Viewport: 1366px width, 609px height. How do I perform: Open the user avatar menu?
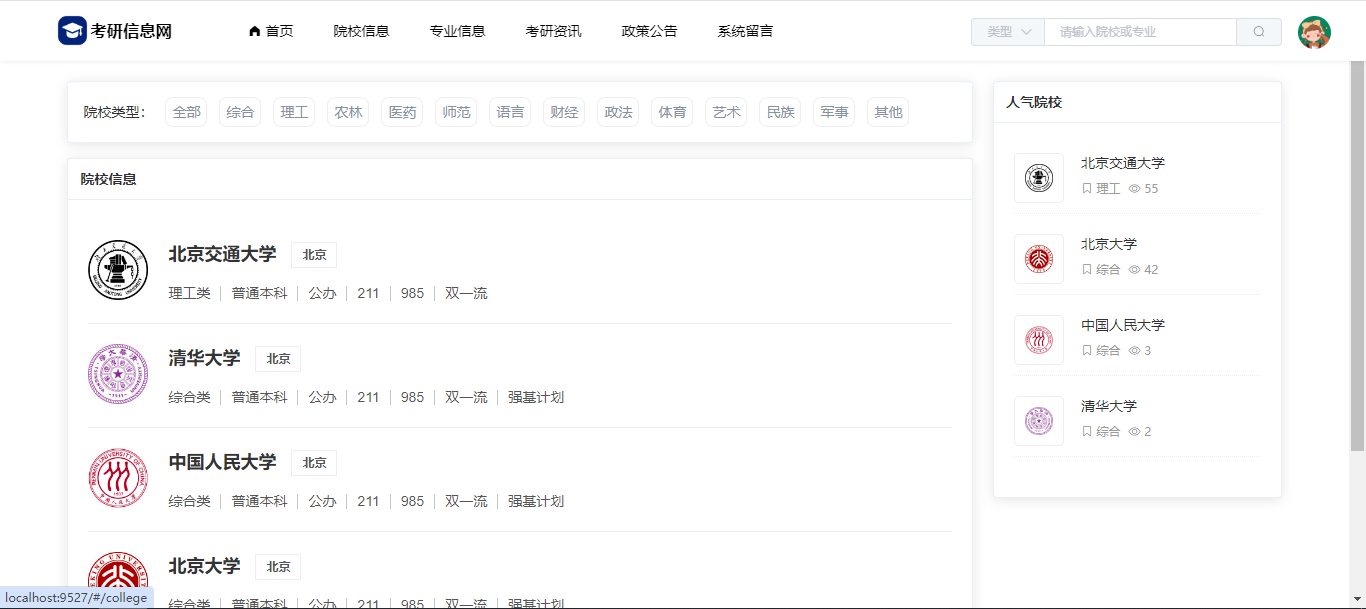click(1314, 32)
